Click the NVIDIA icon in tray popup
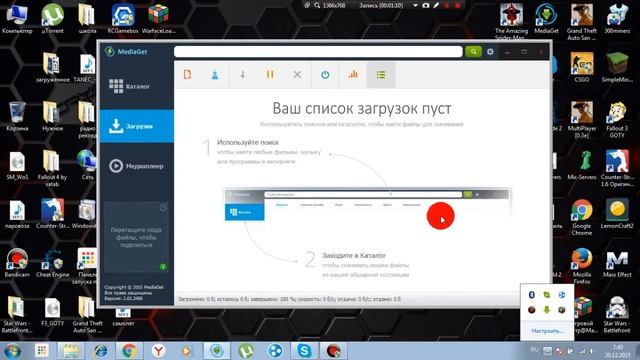 pyautogui.click(x=547, y=295)
